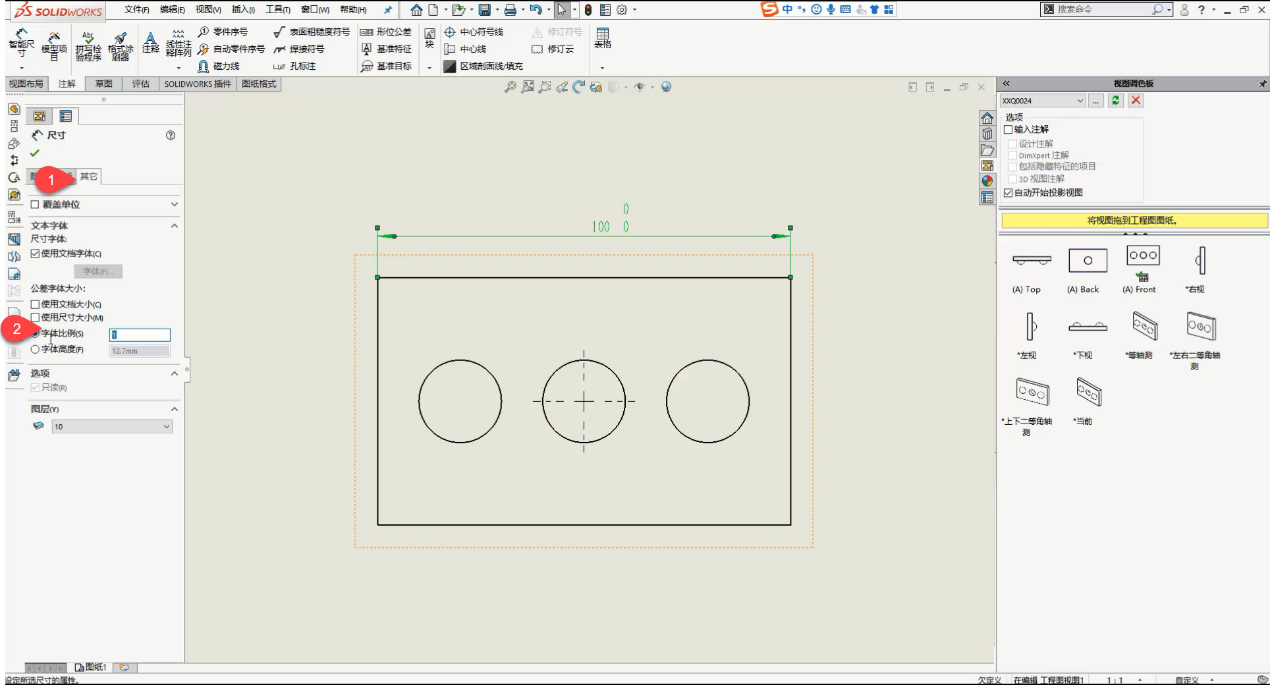1270x685 pixels.
Task: Click font scale input field
Action: pos(140,335)
